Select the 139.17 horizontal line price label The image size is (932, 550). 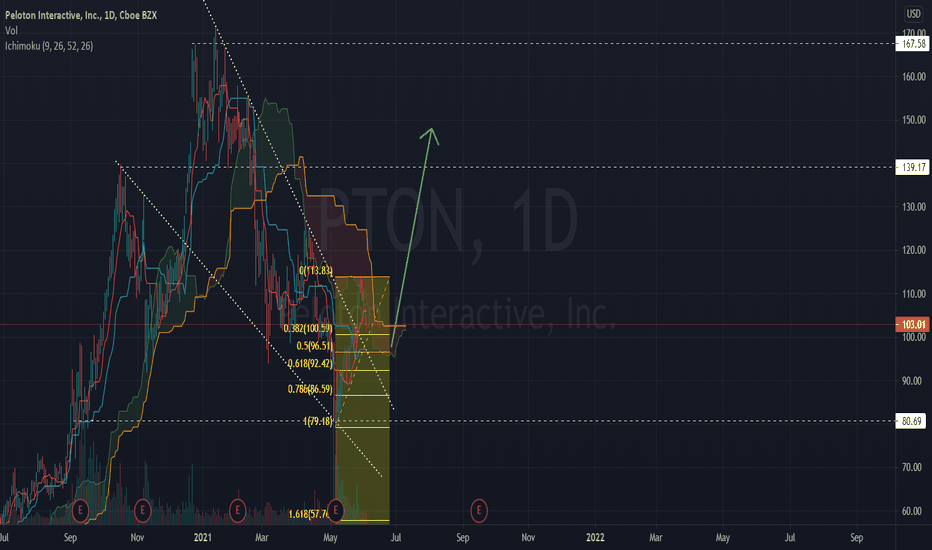(912, 167)
